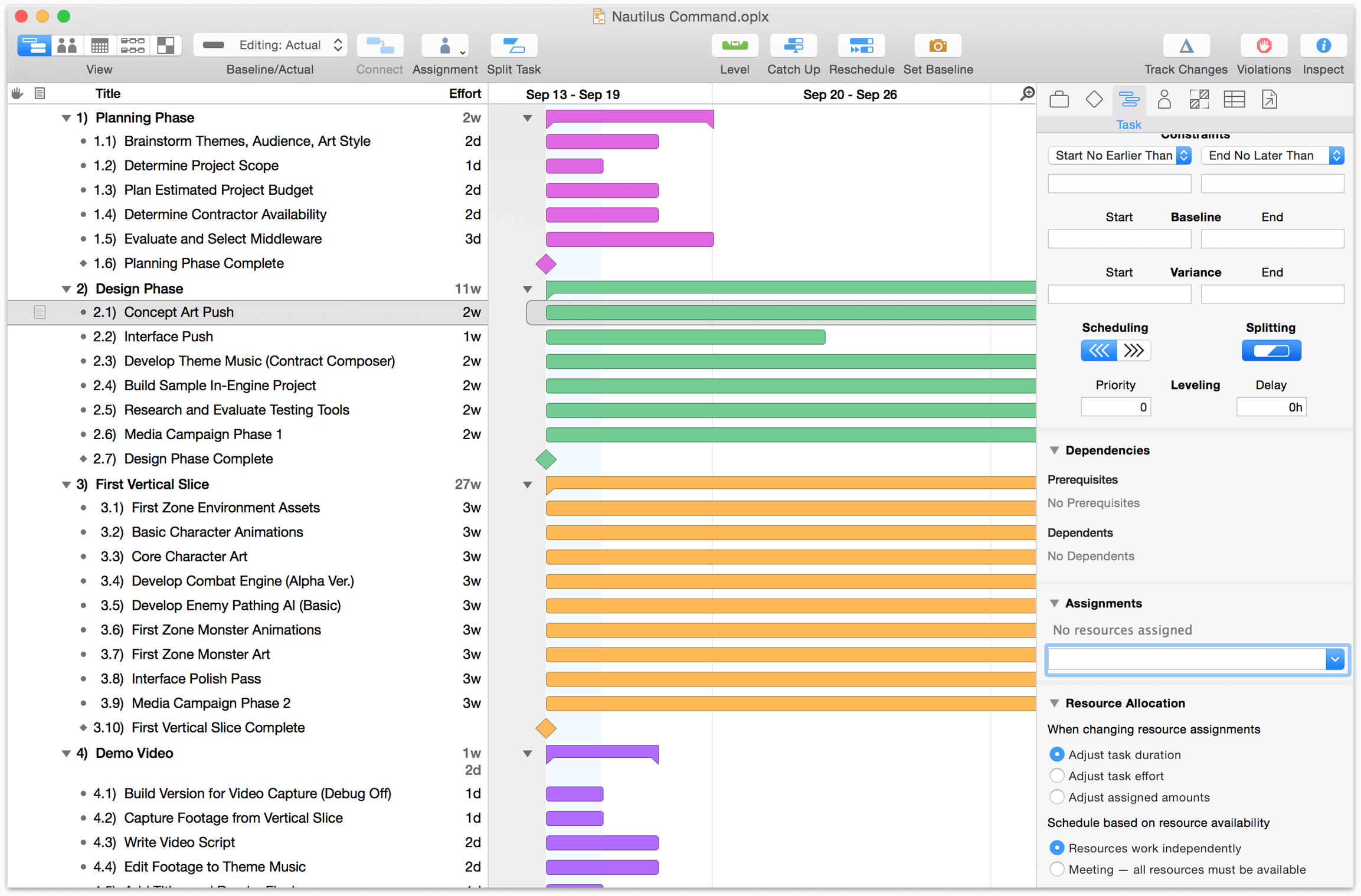Click the Reschedule icon in toolbar

pos(862,46)
